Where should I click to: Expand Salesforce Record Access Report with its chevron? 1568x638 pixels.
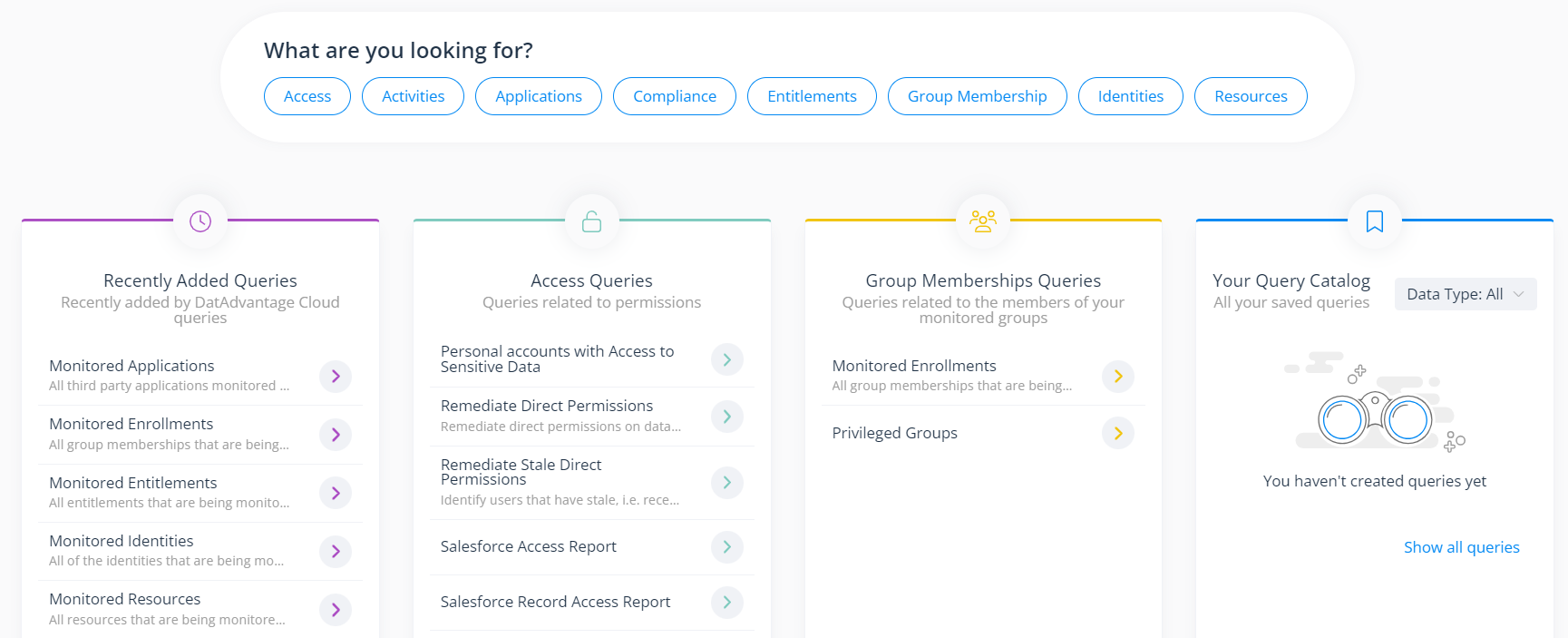click(726, 603)
